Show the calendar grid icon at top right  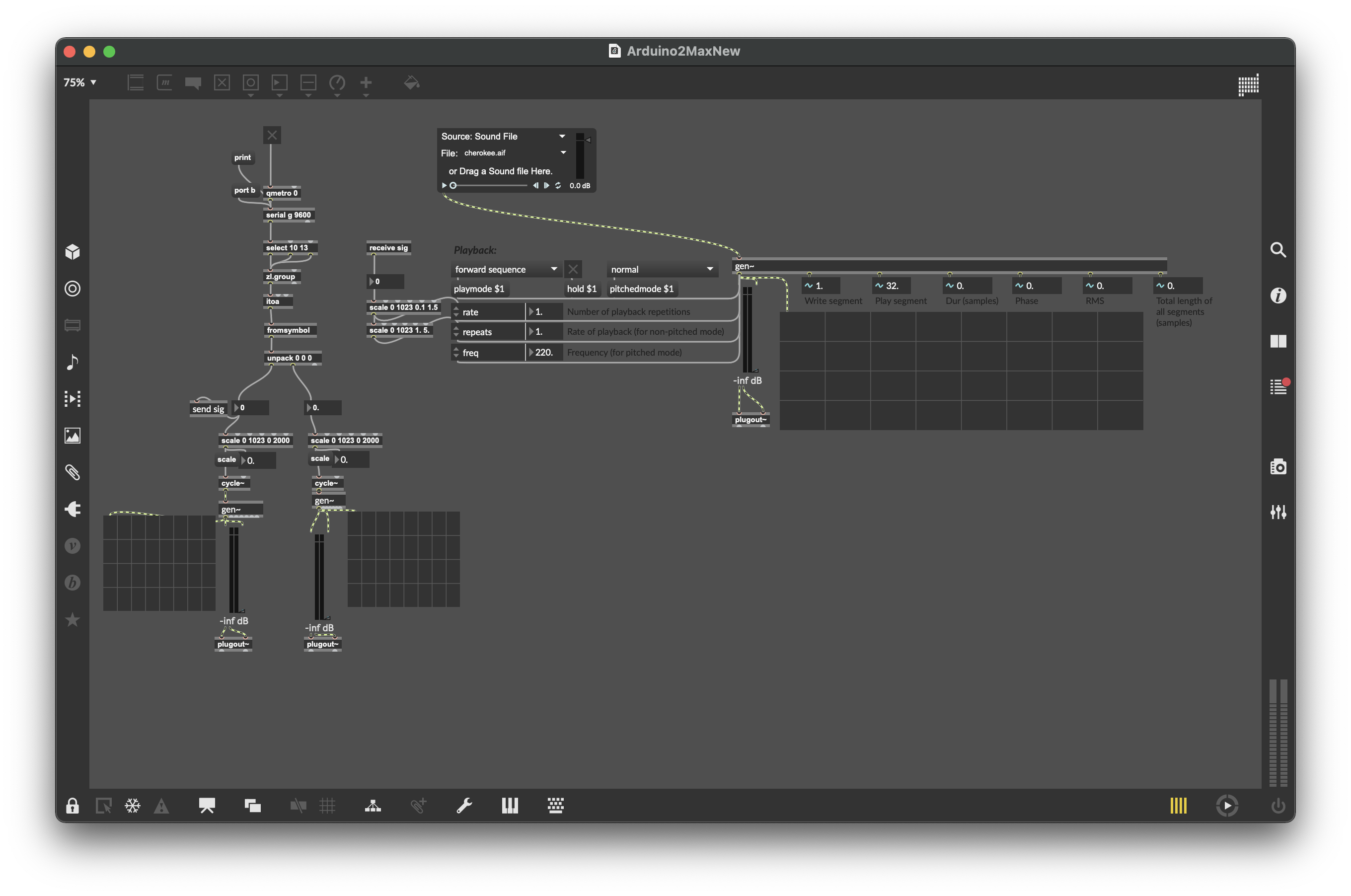coord(1248,84)
